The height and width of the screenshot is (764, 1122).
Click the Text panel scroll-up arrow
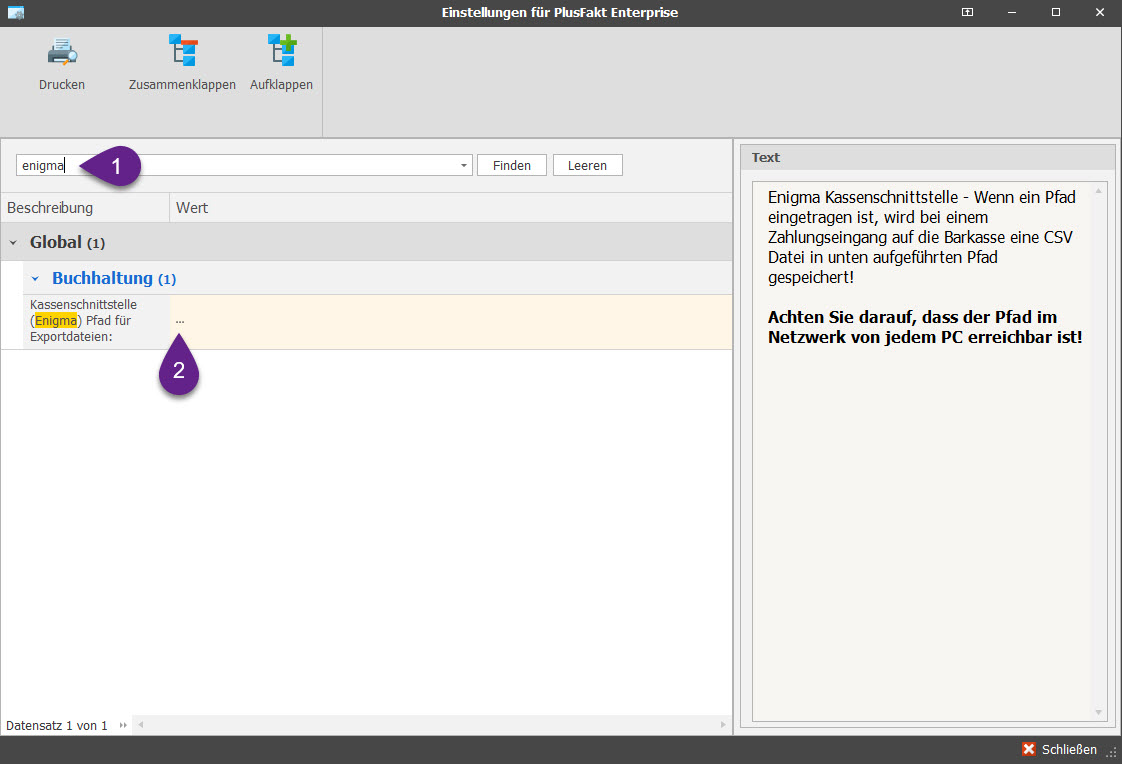[x=1098, y=191]
